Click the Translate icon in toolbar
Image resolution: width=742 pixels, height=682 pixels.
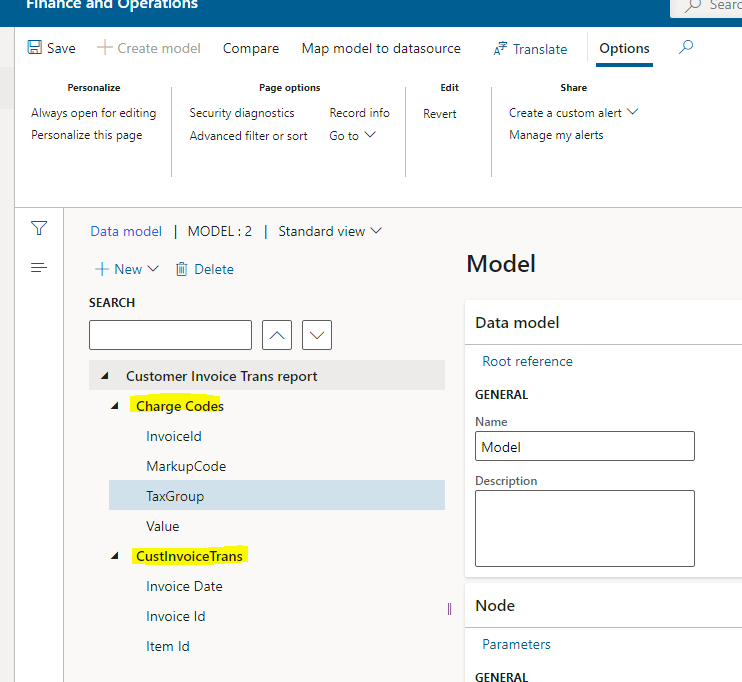(500, 49)
